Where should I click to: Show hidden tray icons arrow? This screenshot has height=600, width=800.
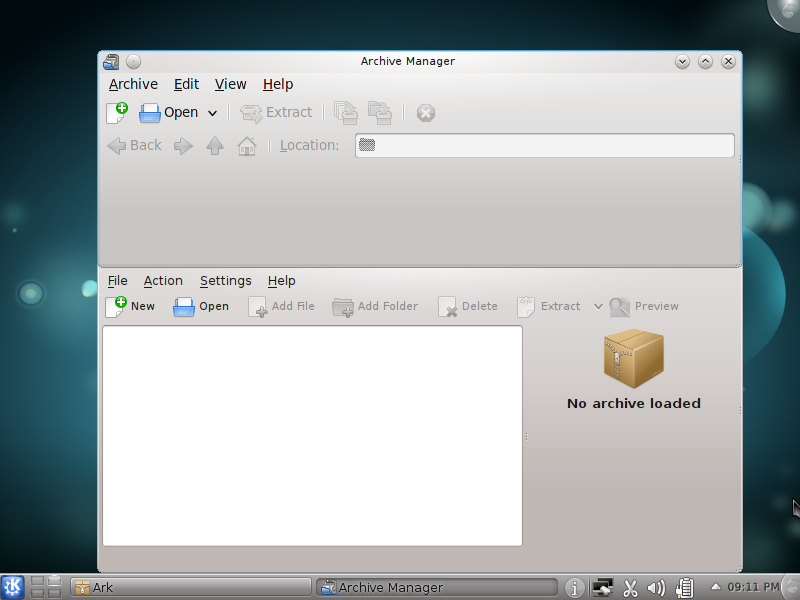click(x=715, y=587)
